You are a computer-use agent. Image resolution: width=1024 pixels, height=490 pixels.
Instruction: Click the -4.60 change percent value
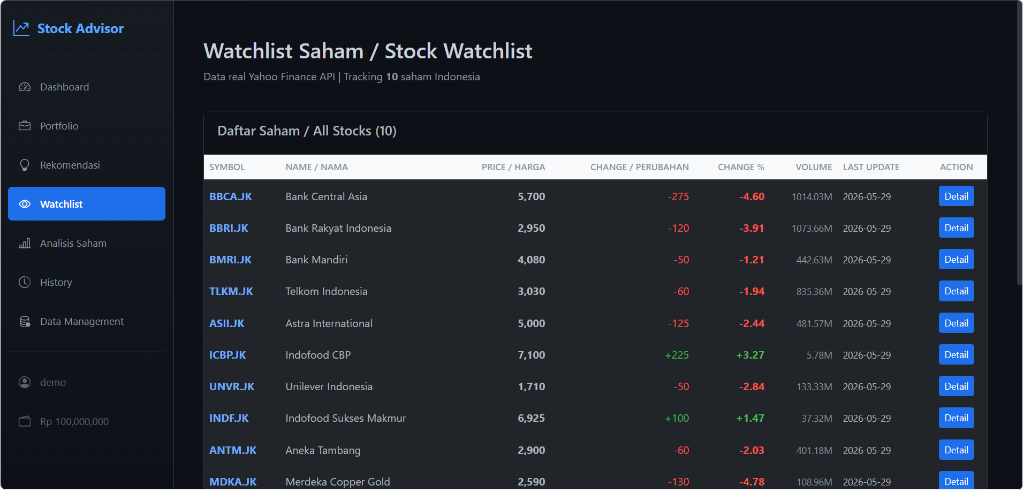tap(752, 196)
